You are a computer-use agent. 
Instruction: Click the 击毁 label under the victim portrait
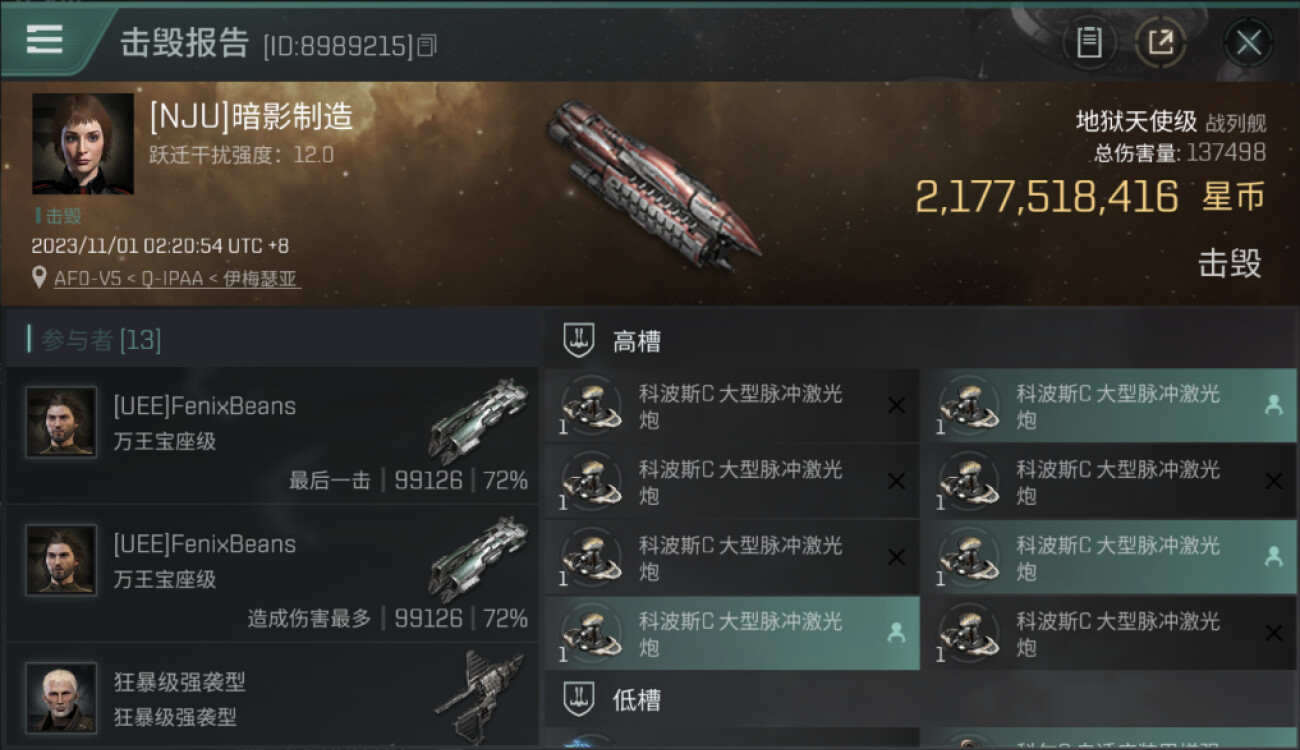tap(65, 216)
